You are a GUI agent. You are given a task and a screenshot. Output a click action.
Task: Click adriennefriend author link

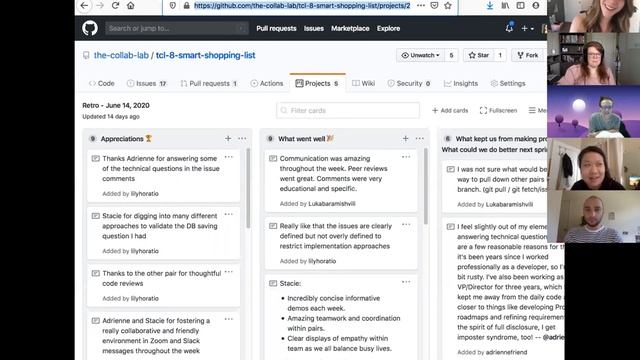(507, 352)
